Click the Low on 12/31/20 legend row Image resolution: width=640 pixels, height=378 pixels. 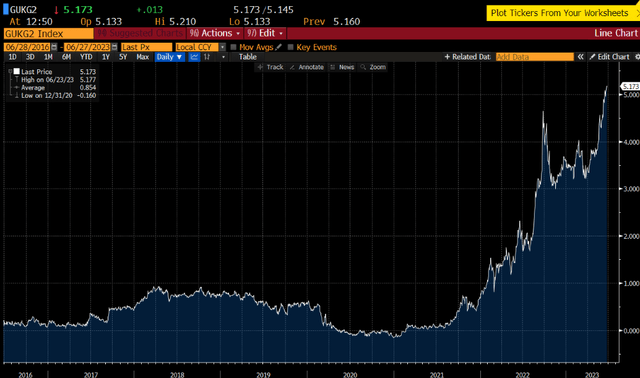point(56,95)
